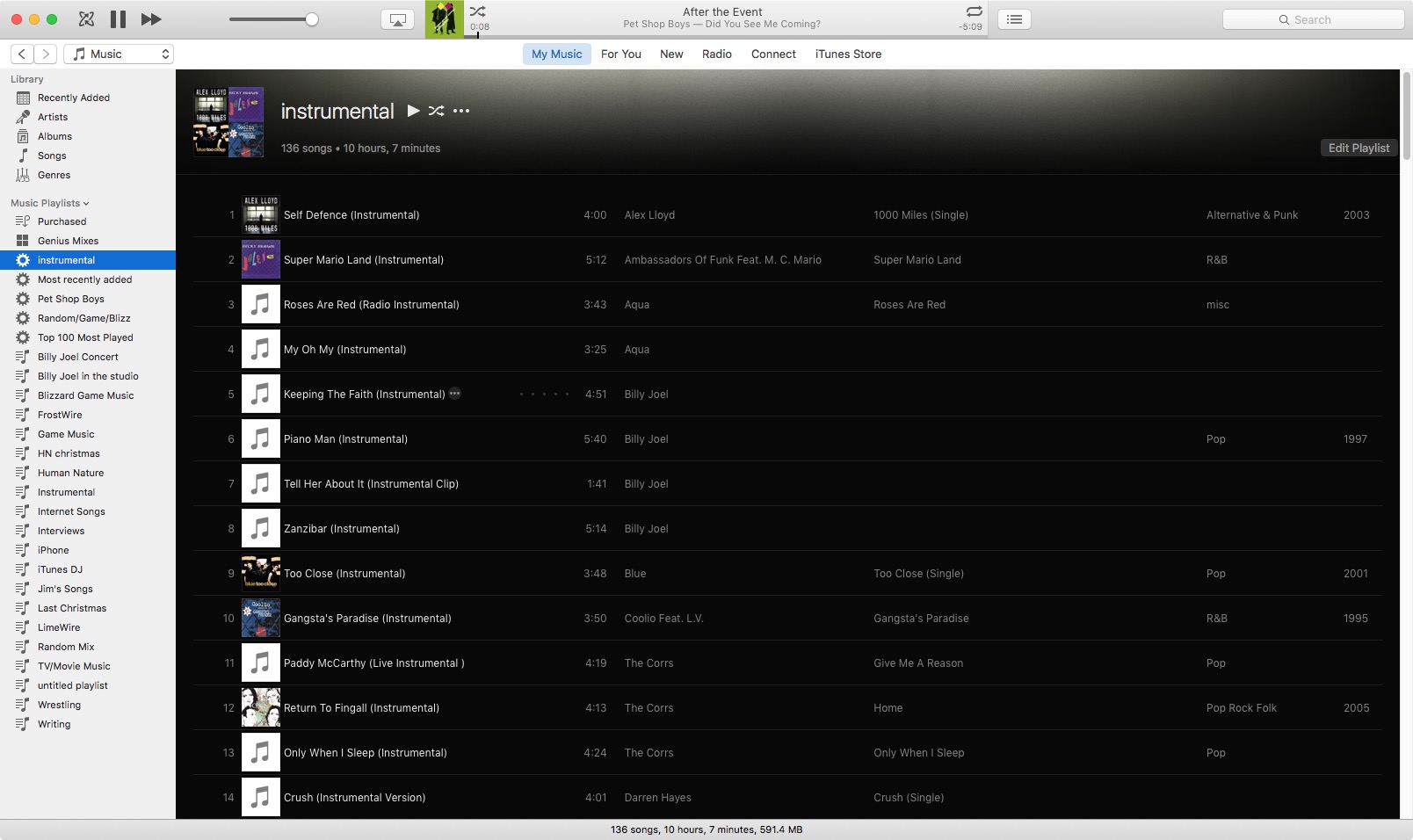The width and height of the screenshot is (1413, 840).
Task: Pause the current song
Action: (x=118, y=19)
